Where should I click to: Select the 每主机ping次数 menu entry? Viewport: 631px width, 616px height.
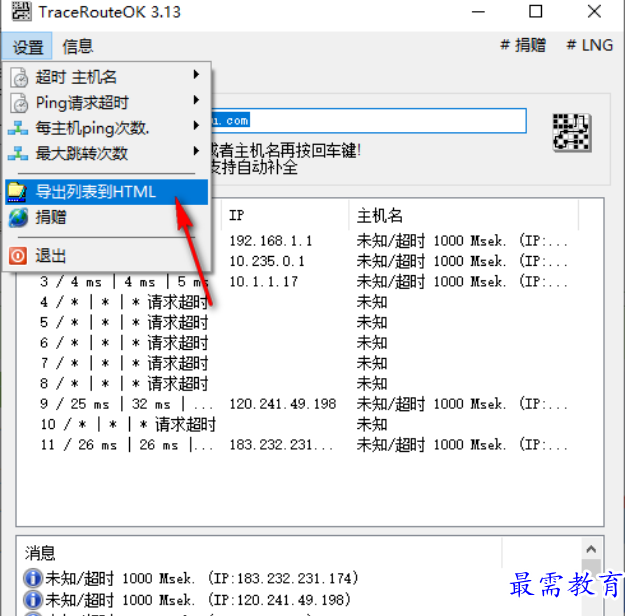pyautogui.click(x=107, y=128)
